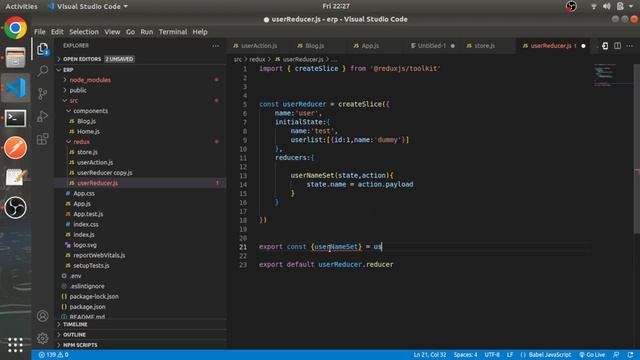Viewport: 640px width, 360px height.
Task: Click LF end of line selector
Action: [510, 355]
